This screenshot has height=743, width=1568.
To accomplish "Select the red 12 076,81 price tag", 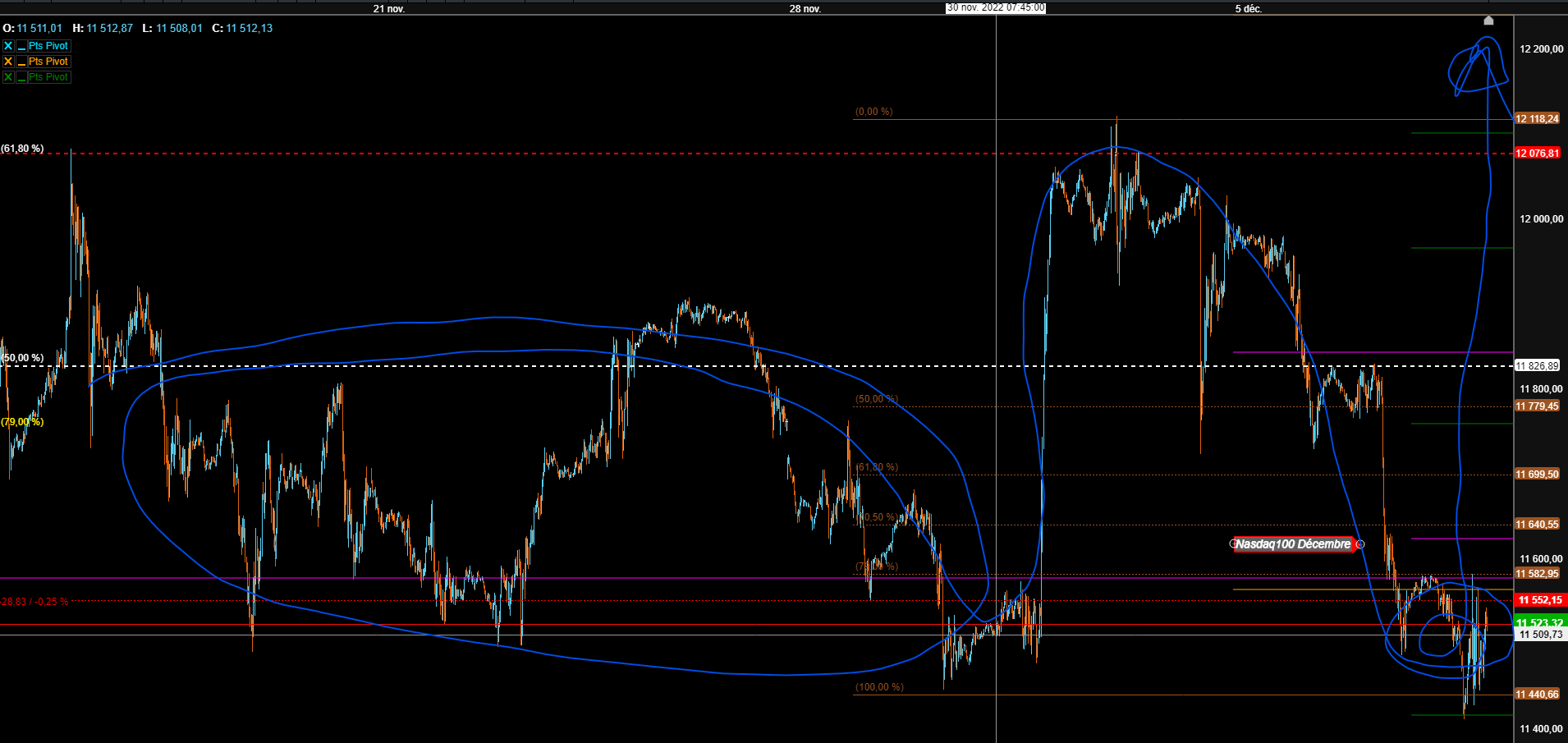I will click(x=1537, y=154).
